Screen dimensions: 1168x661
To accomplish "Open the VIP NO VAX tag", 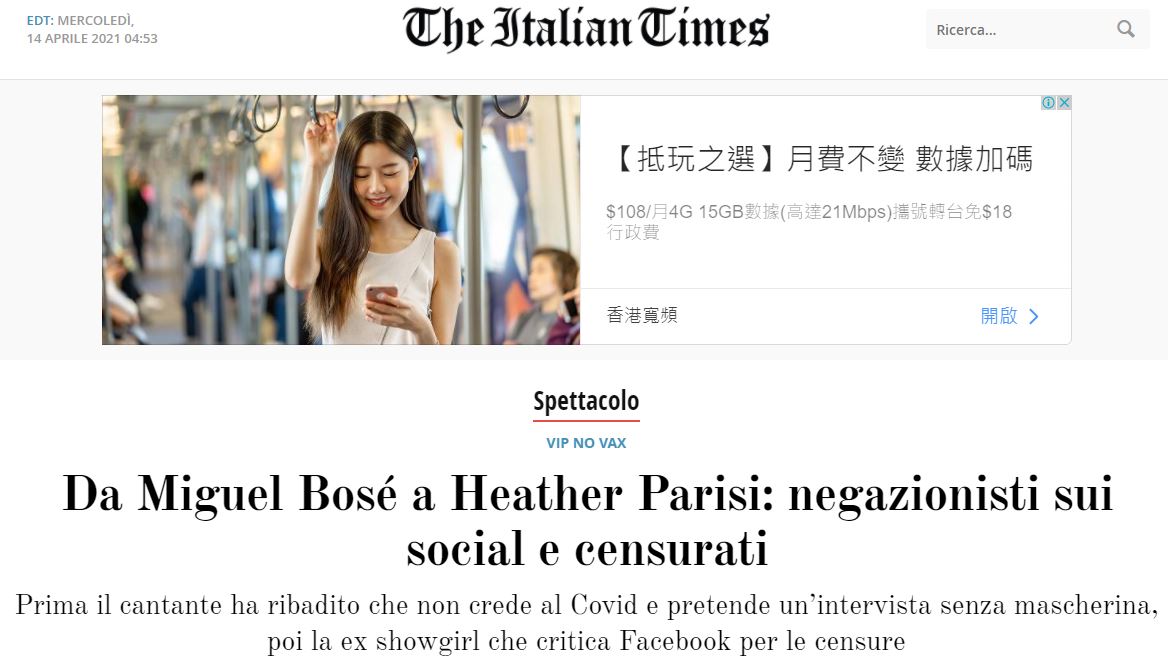I will coord(586,443).
